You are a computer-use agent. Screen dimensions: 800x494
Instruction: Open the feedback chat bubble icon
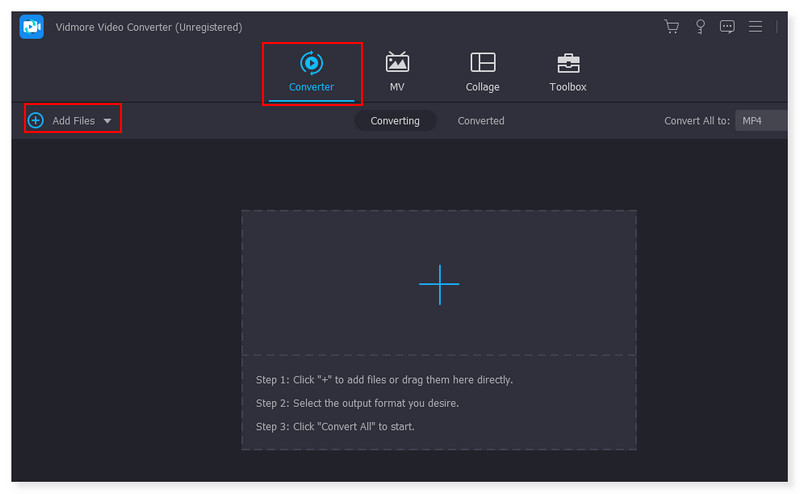point(727,27)
